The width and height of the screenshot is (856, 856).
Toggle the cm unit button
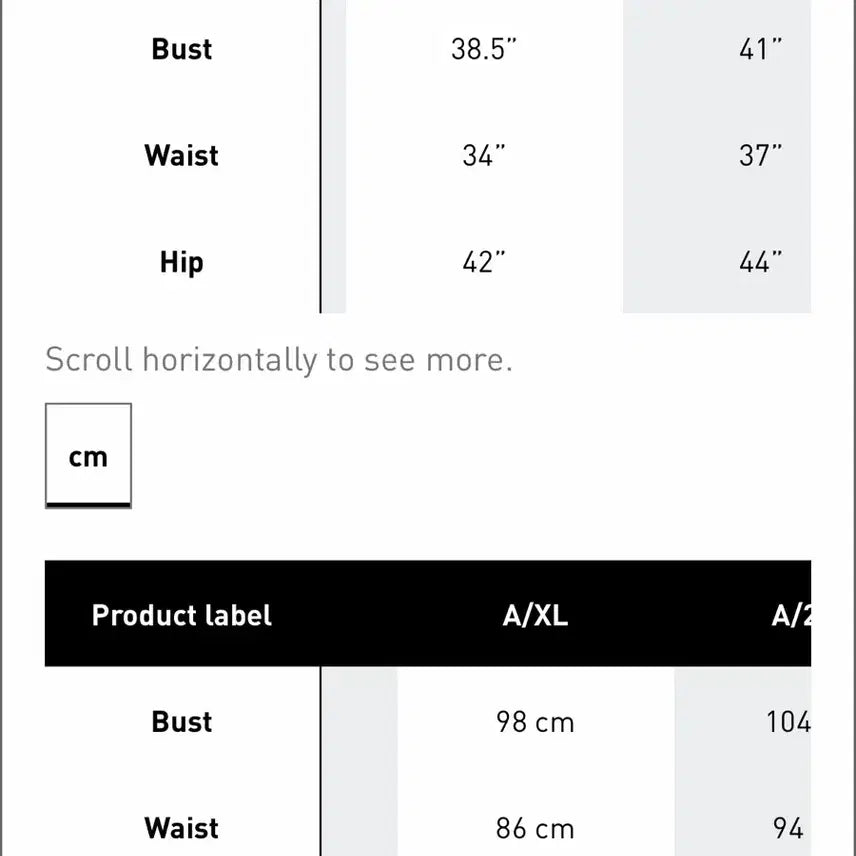point(88,456)
